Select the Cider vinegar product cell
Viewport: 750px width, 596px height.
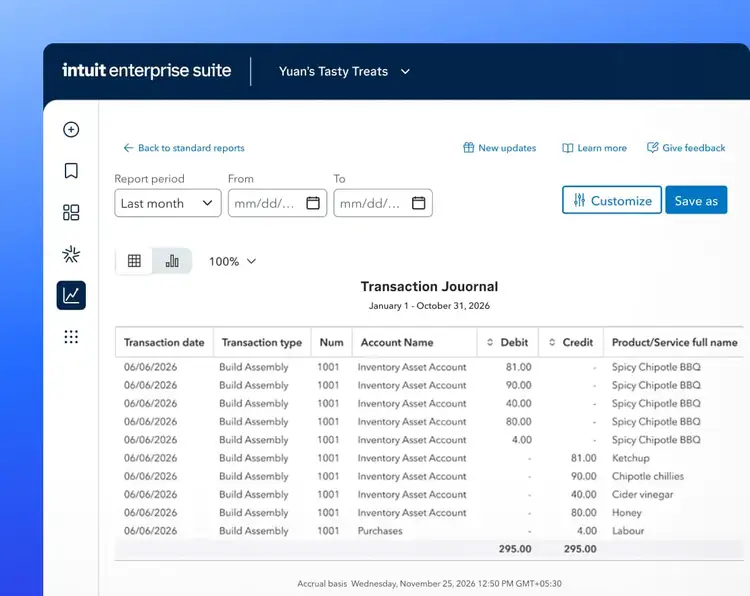coord(642,495)
